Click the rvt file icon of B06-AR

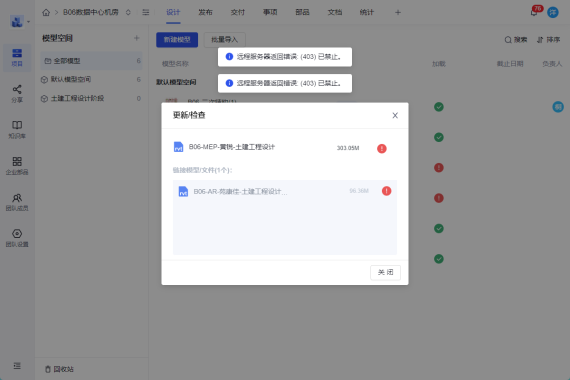tap(183, 191)
